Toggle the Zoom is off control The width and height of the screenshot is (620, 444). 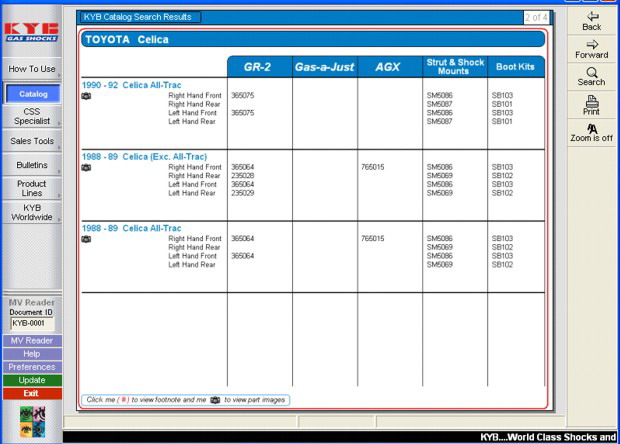[591, 132]
